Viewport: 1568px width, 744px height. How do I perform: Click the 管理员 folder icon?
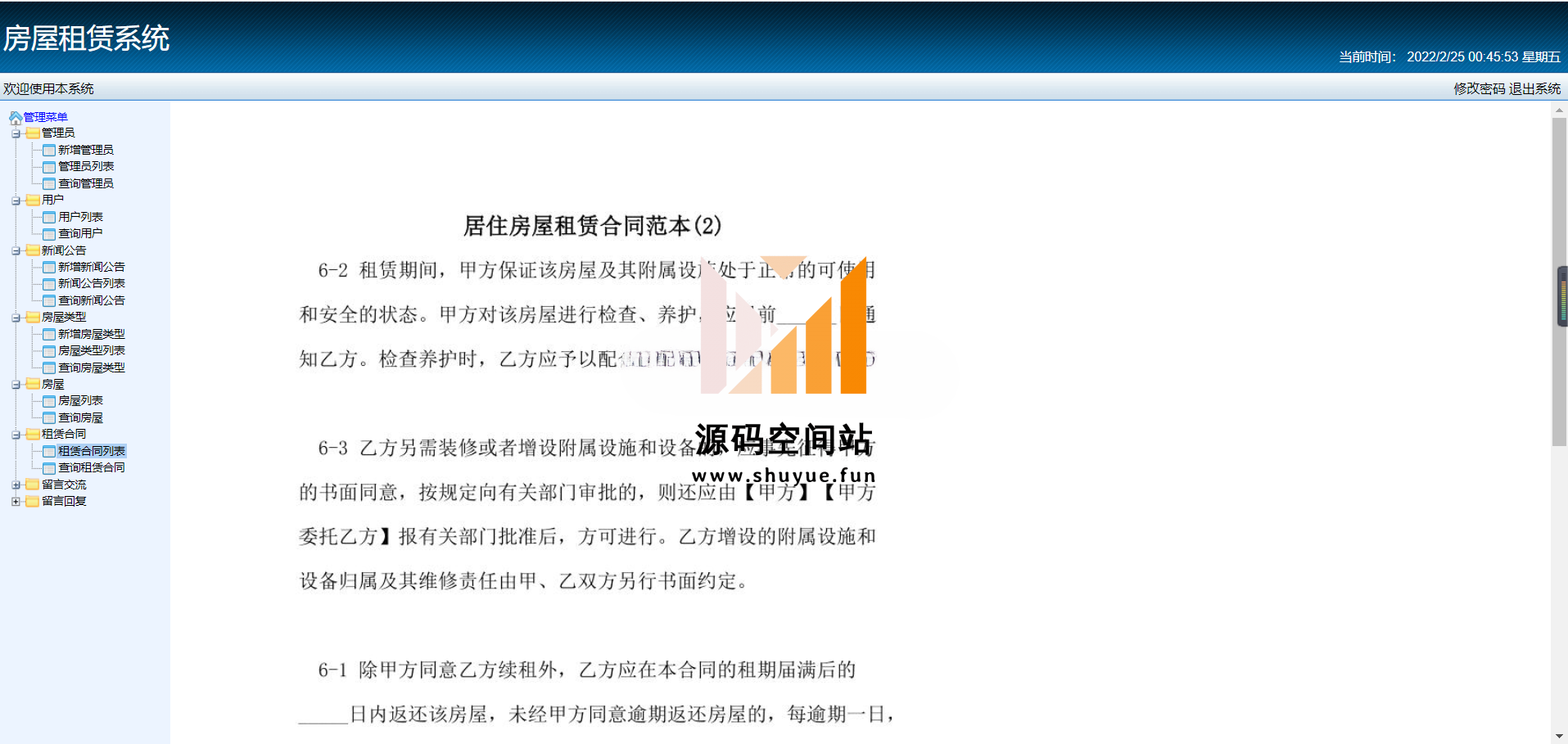(x=33, y=133)
